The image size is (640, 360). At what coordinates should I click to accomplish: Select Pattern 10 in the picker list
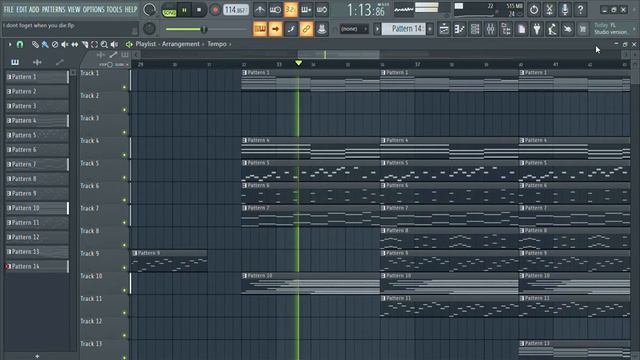click(x=37, y=208)
